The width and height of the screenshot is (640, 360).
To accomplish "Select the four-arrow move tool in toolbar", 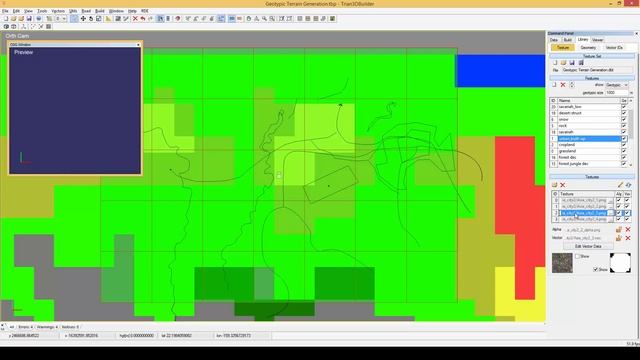I will 83,19.
